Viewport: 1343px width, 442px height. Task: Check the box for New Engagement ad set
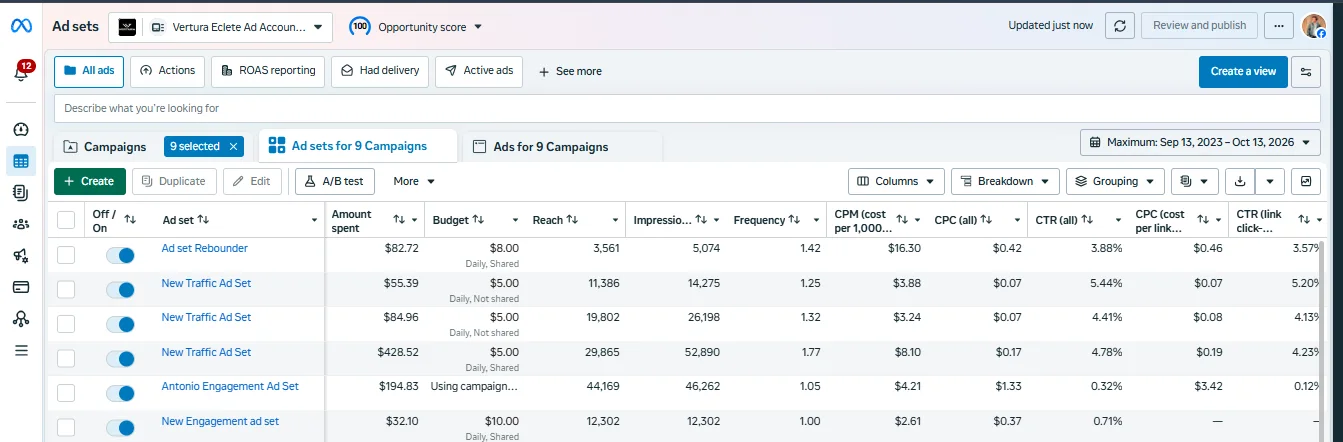click(66, 428)
